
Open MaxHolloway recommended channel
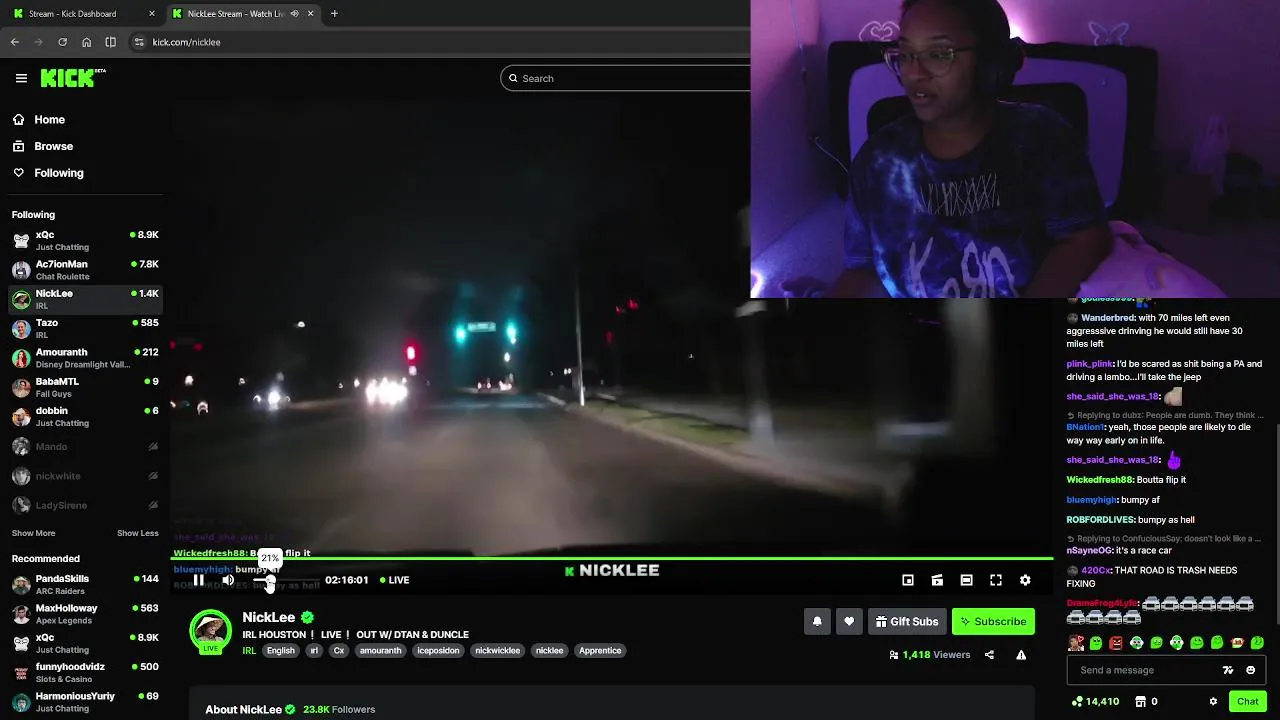click(85, 613)
